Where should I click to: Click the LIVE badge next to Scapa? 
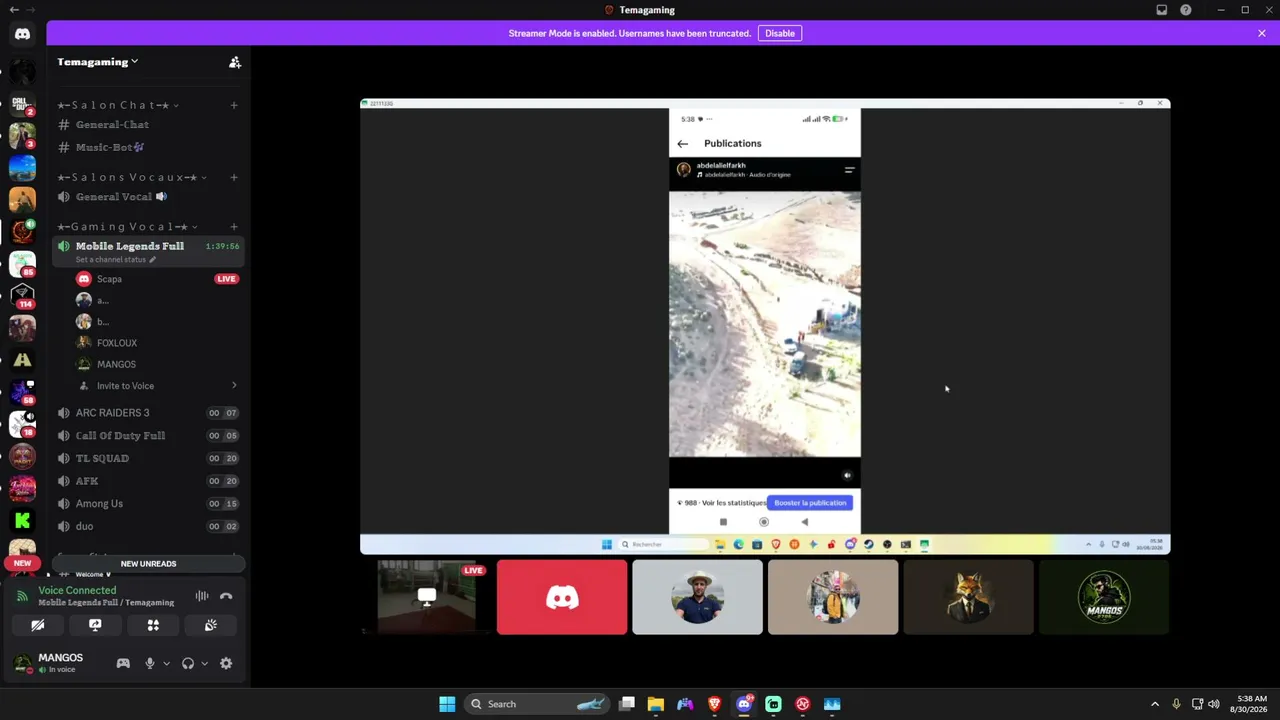click(x=227, y=279)
